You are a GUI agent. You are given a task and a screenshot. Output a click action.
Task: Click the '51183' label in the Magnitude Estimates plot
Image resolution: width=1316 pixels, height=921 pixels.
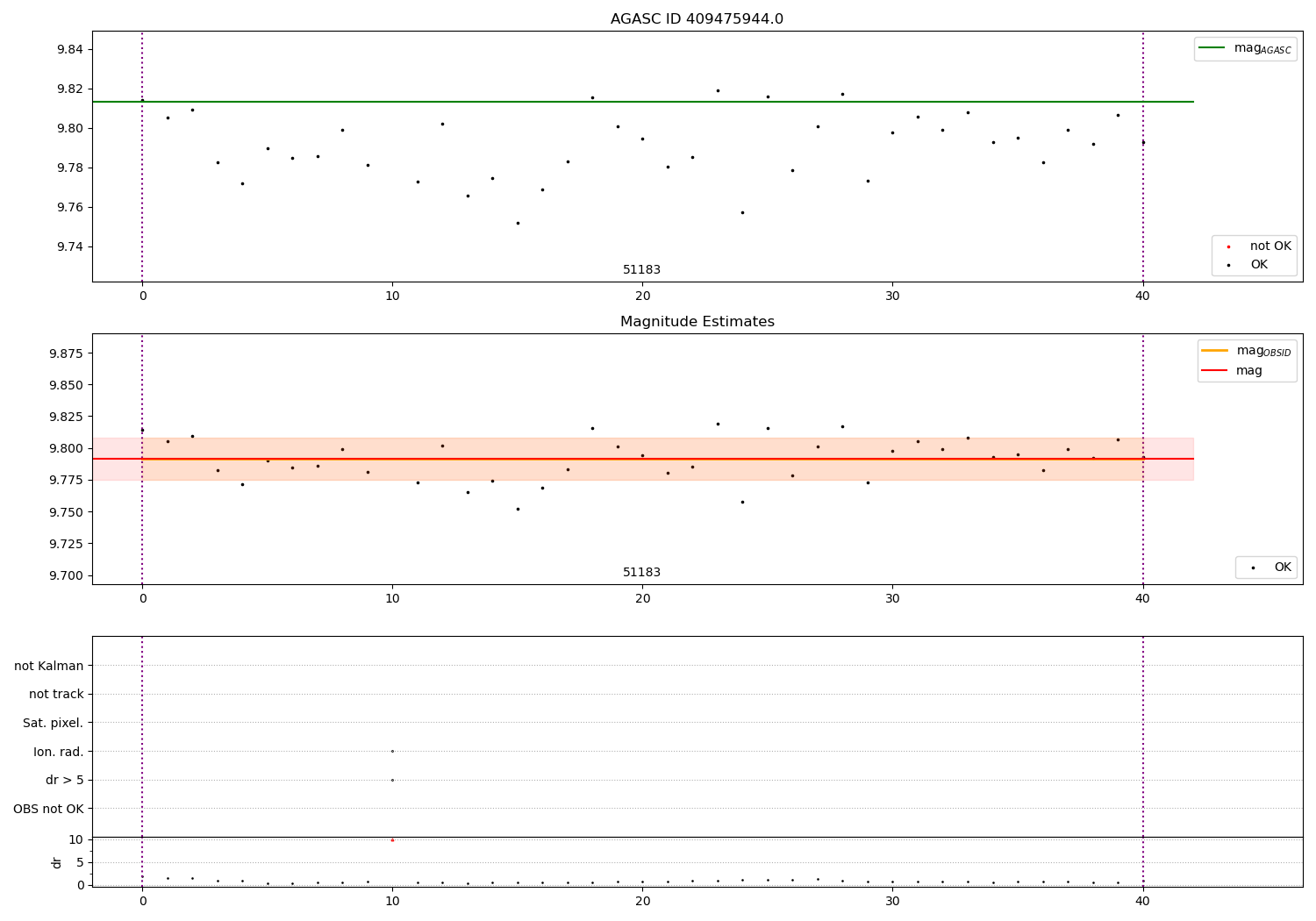[x=641, y=573]
